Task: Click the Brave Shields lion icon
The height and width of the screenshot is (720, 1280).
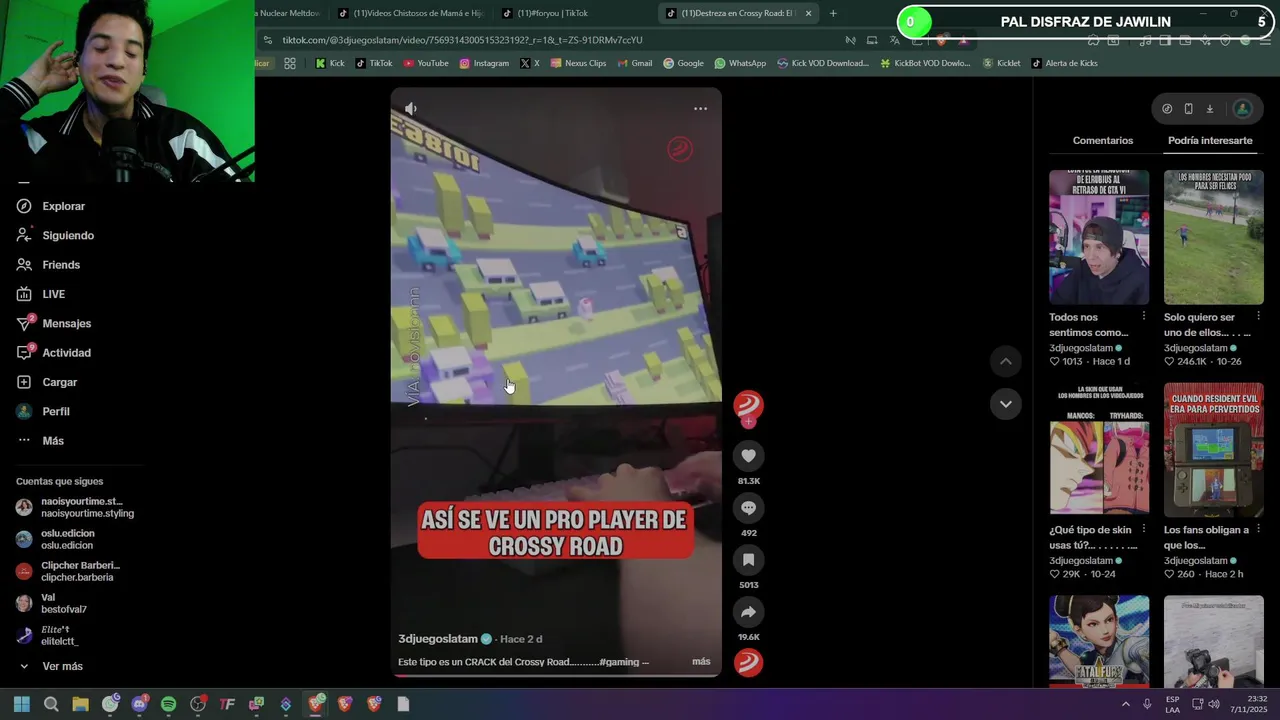Action: (x=941, y=40)
